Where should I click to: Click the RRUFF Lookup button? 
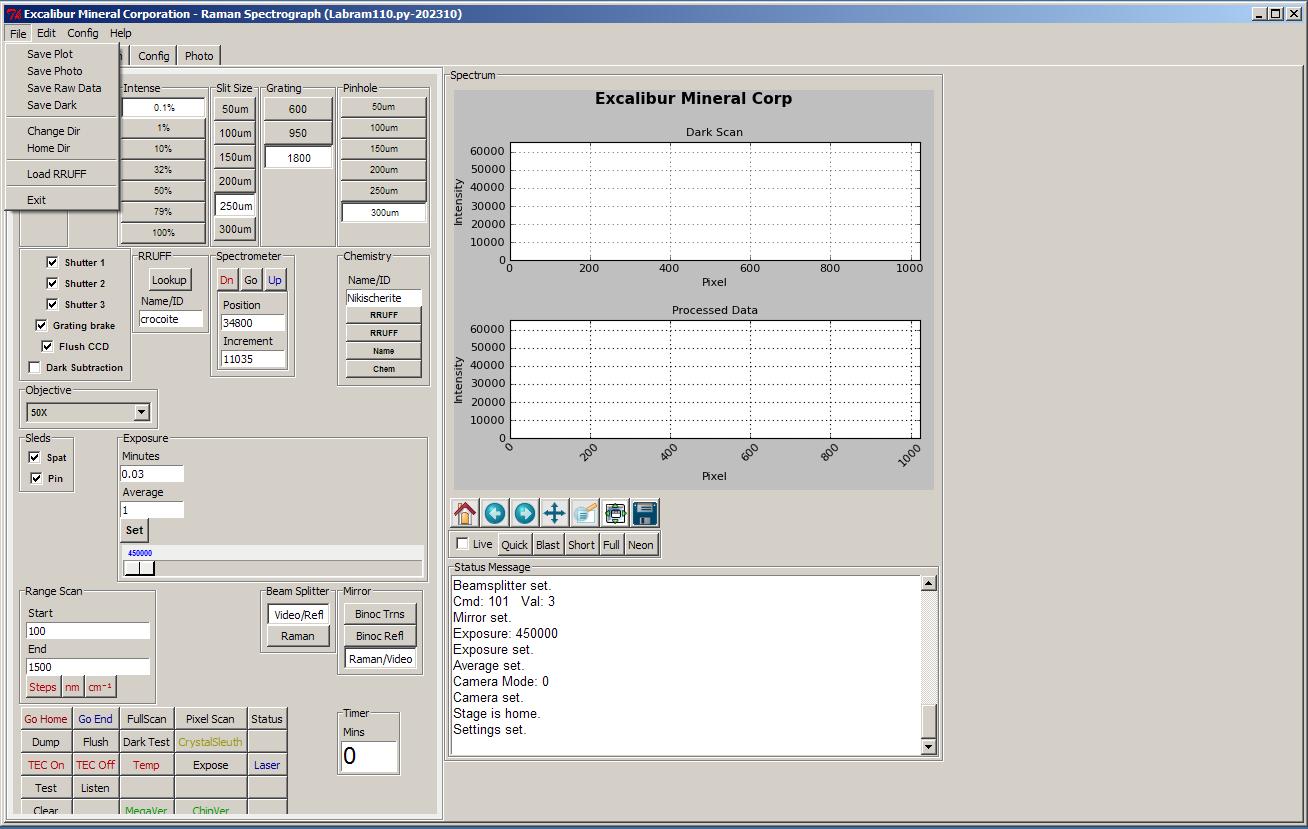point(169,280)
